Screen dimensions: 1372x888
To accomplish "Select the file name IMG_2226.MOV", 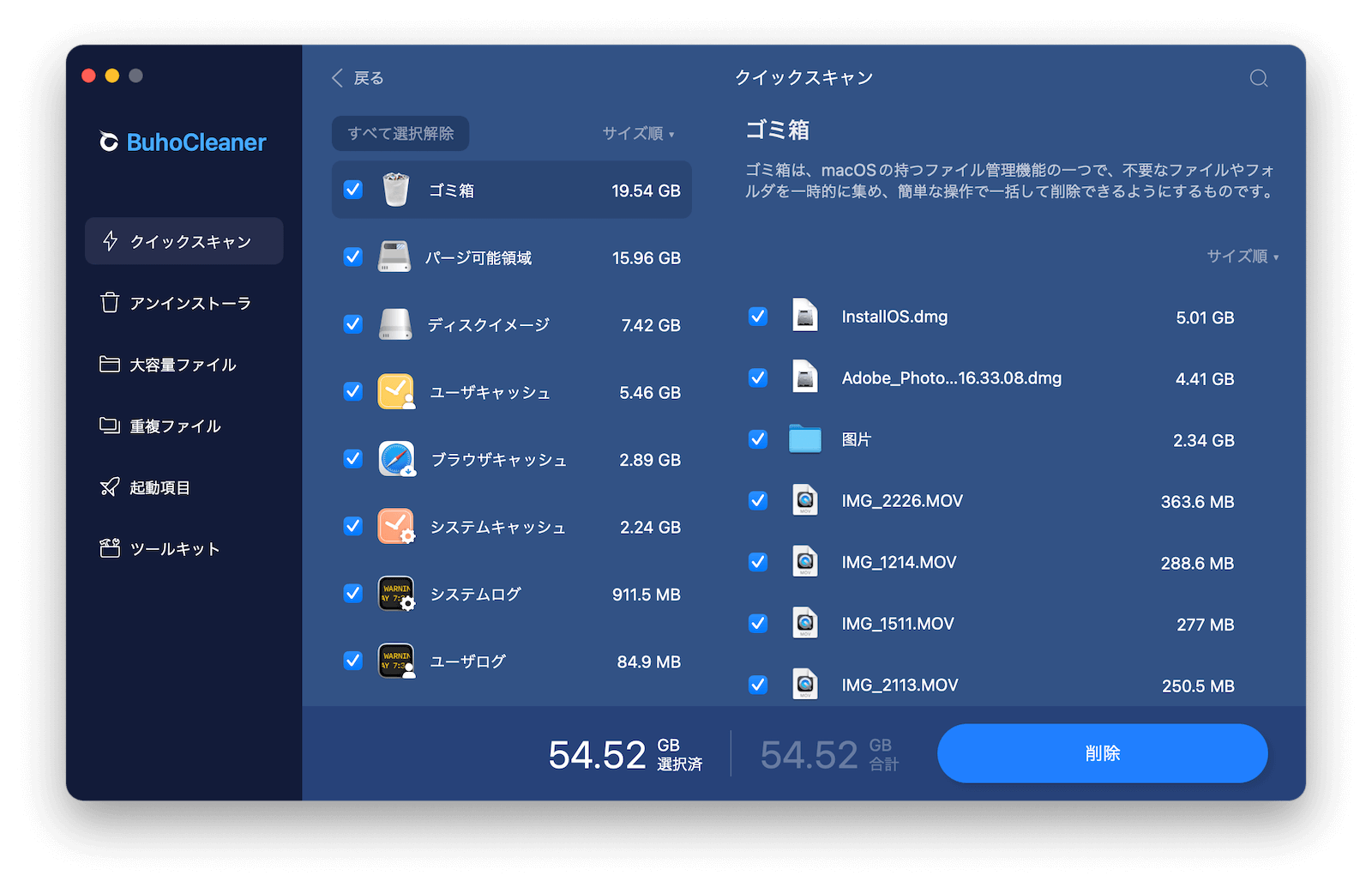I will [902, 501].
